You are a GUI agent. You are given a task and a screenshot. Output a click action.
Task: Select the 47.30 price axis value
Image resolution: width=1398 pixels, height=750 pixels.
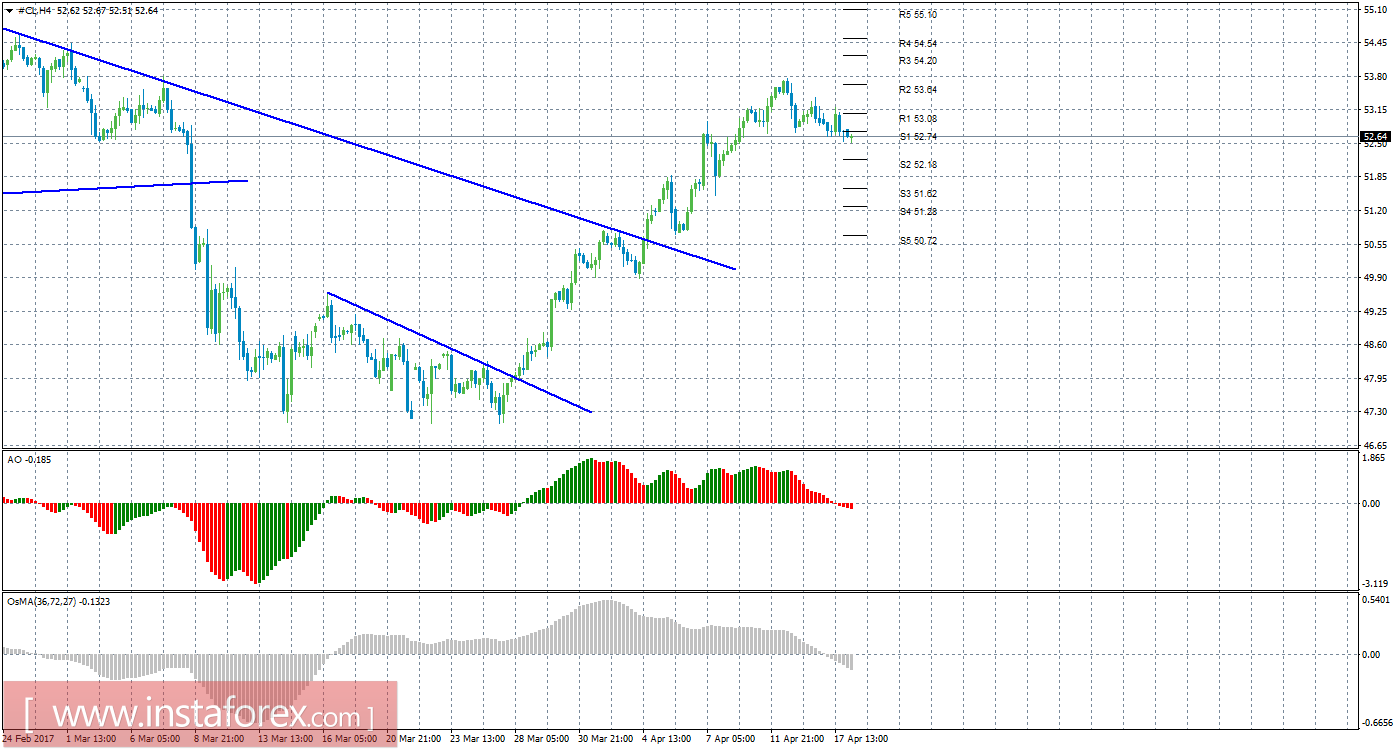click(x=1375, y=412)
